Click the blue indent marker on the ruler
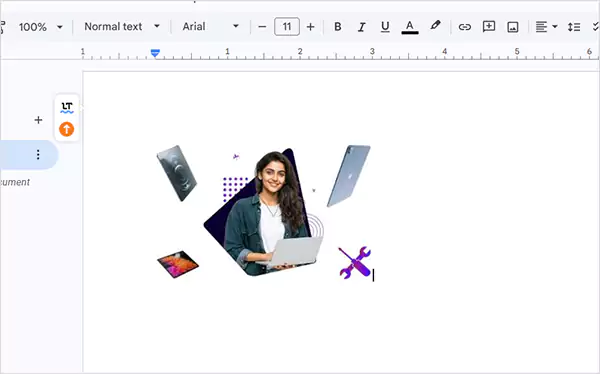Viewport: 600px width, 374px height. [x=155, y=53]
